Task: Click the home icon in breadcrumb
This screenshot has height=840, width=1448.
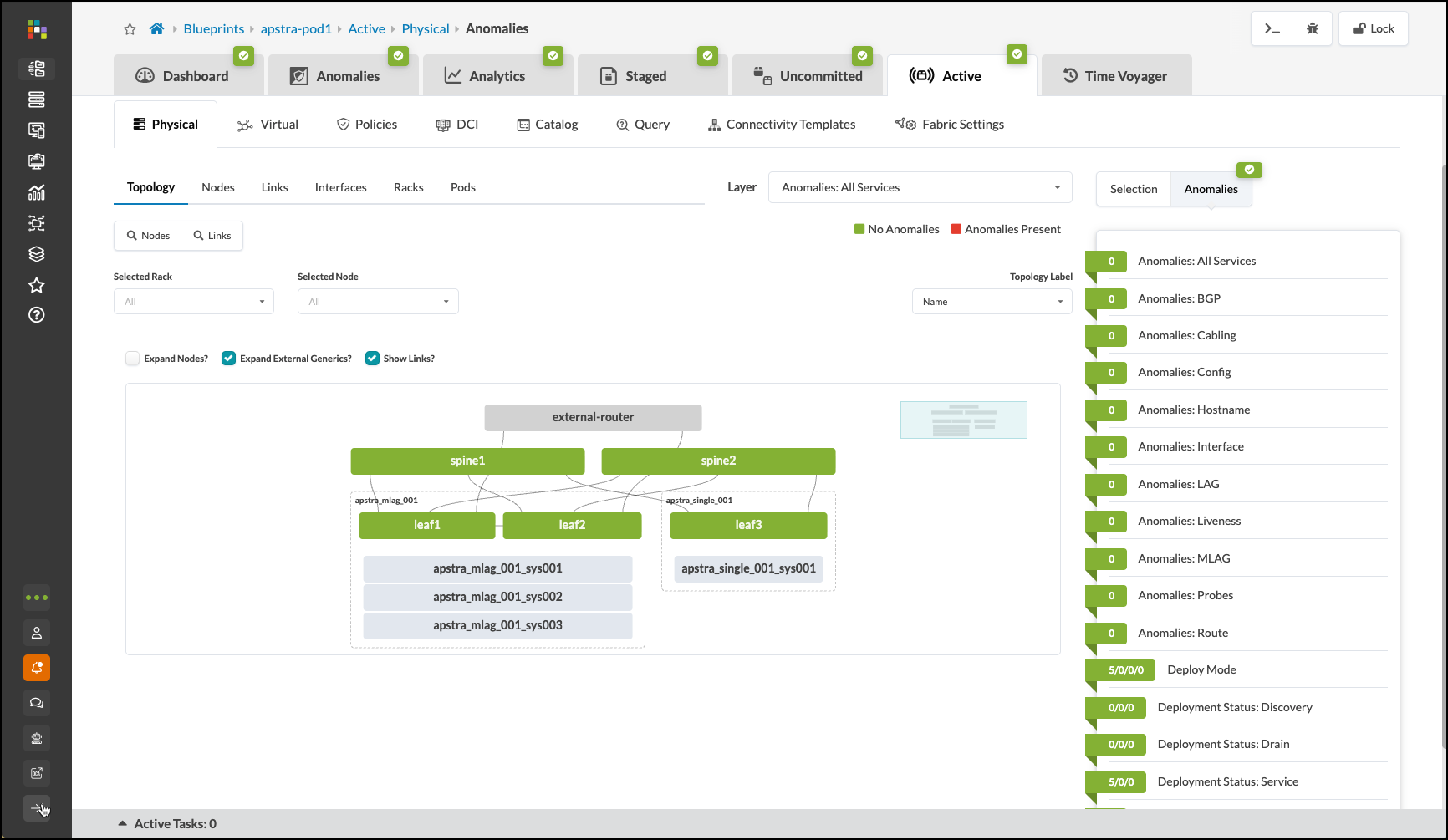Action: pos(156,29)
